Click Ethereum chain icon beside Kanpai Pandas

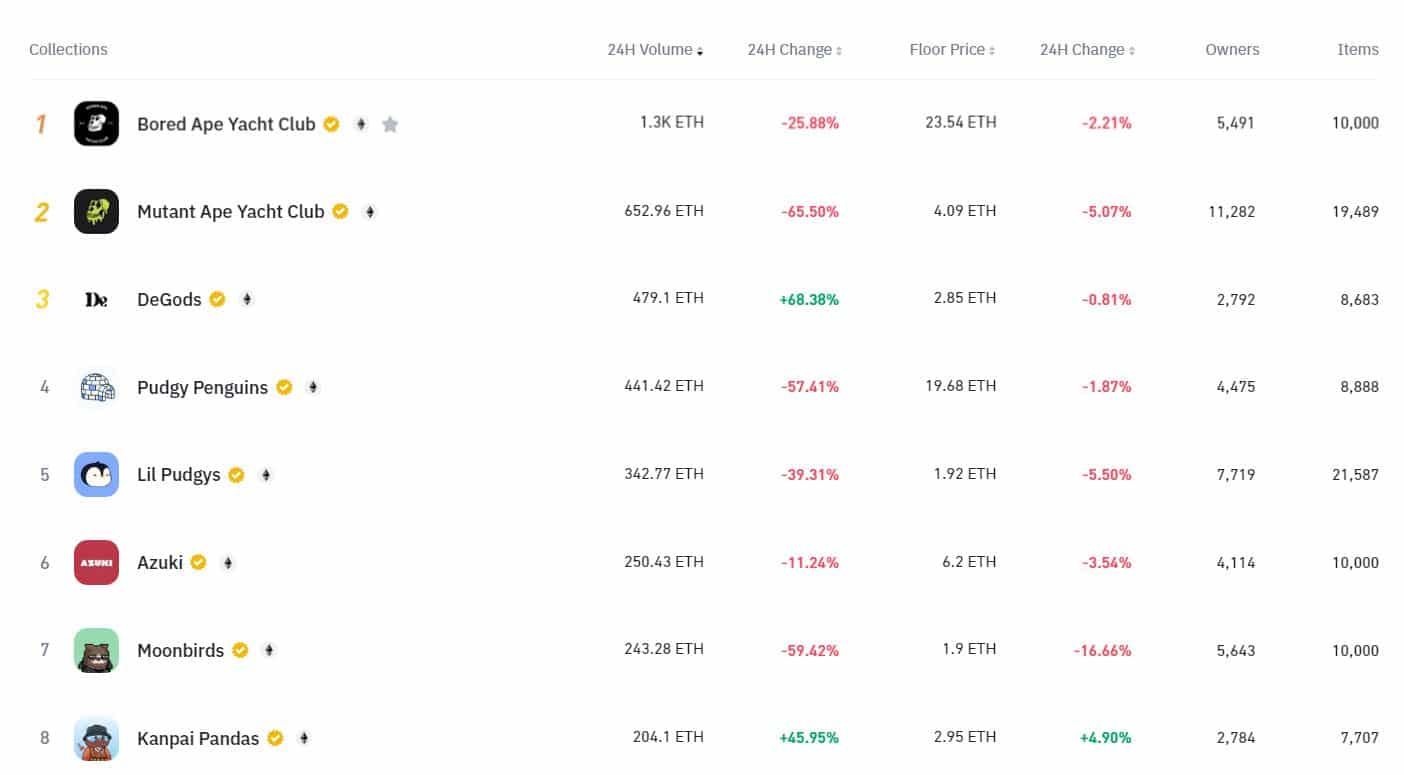pos(304,738)
